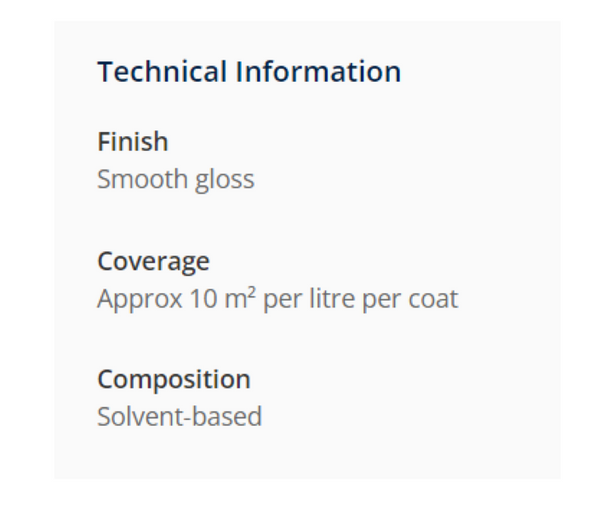Viewport: 600px width, 511px height.
Task: Click the first word per before litre
Action: coord(280,301)
